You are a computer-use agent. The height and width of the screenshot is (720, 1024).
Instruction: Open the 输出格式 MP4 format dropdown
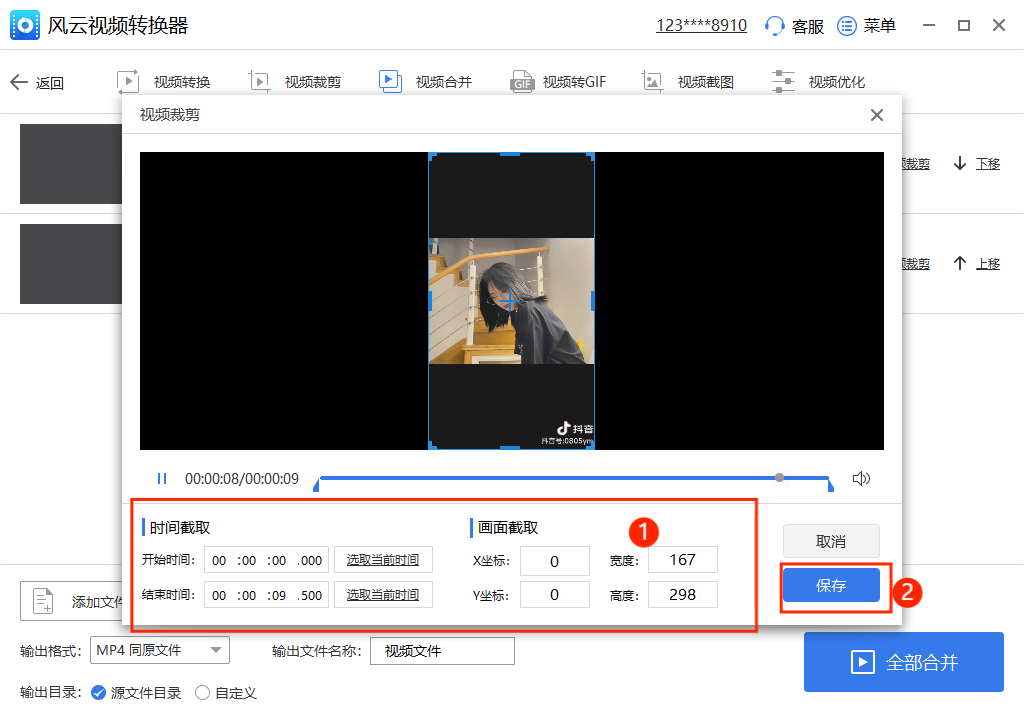(x=159, y=650)
